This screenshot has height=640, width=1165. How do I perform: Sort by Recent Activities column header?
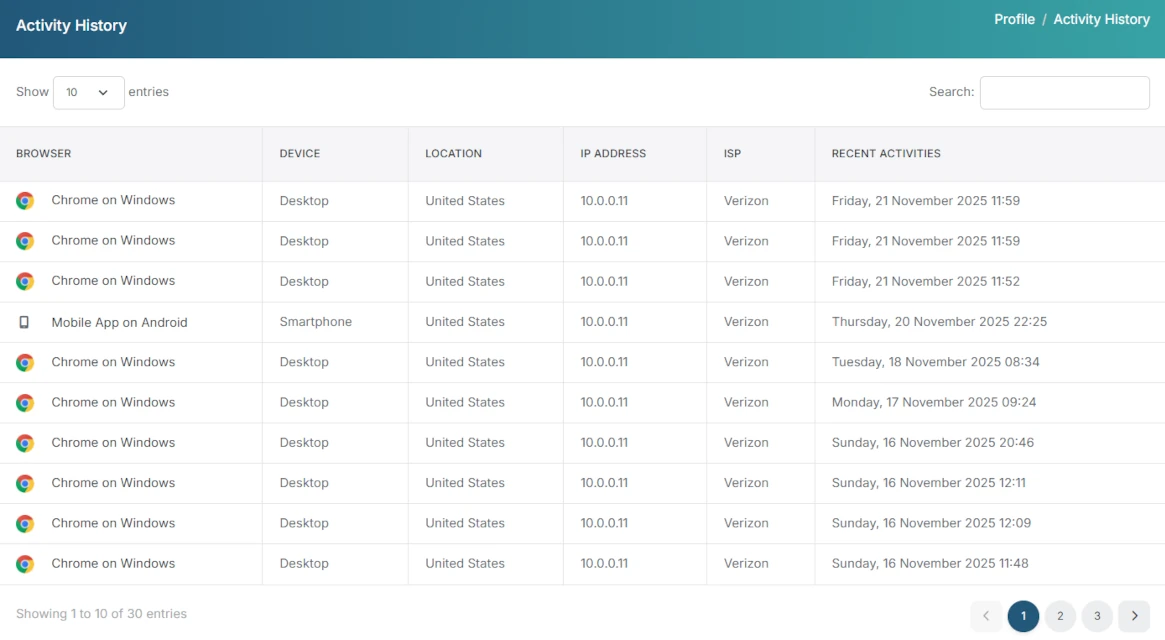[x=886, y=154]
